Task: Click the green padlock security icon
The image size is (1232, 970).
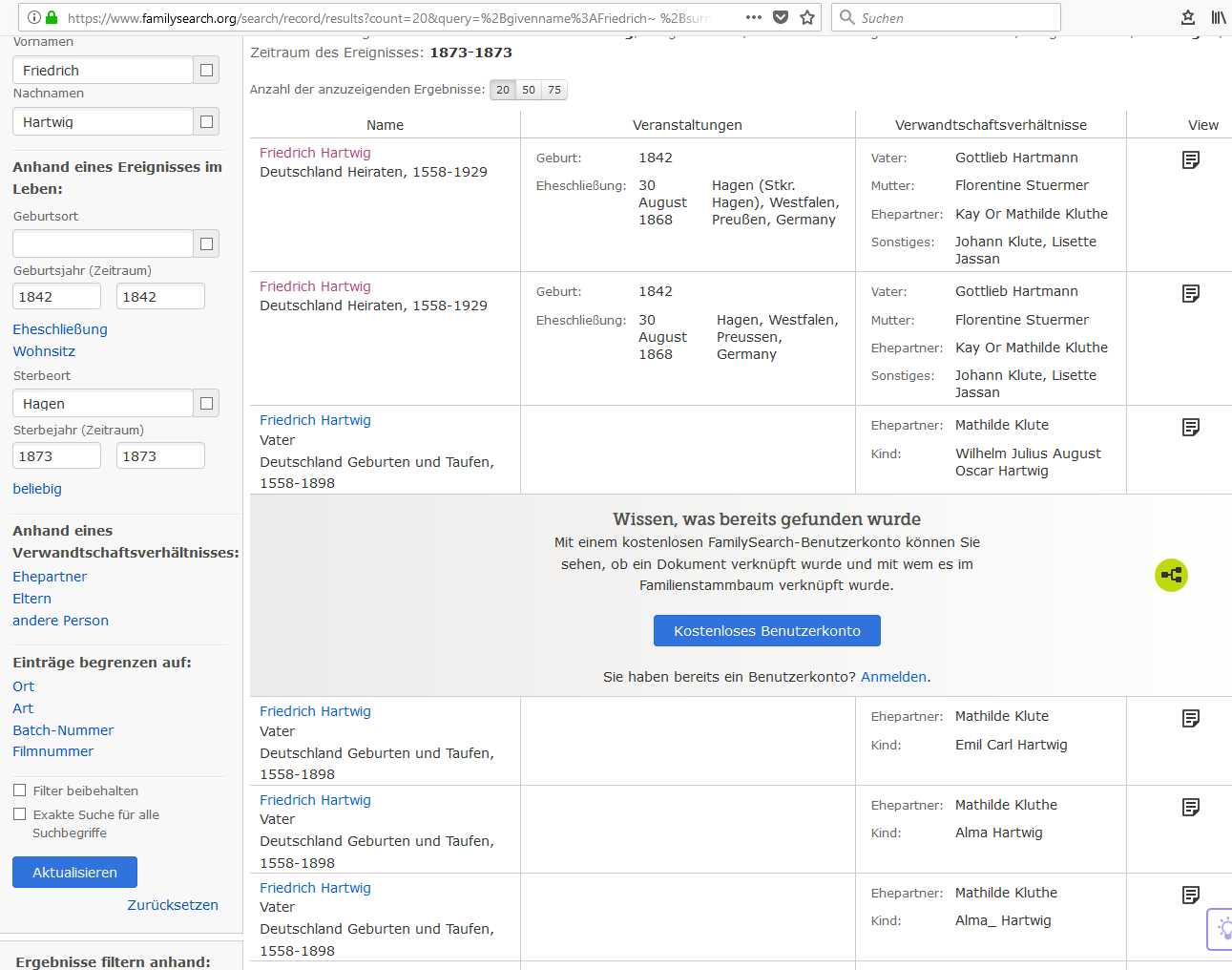Action: 52,17
